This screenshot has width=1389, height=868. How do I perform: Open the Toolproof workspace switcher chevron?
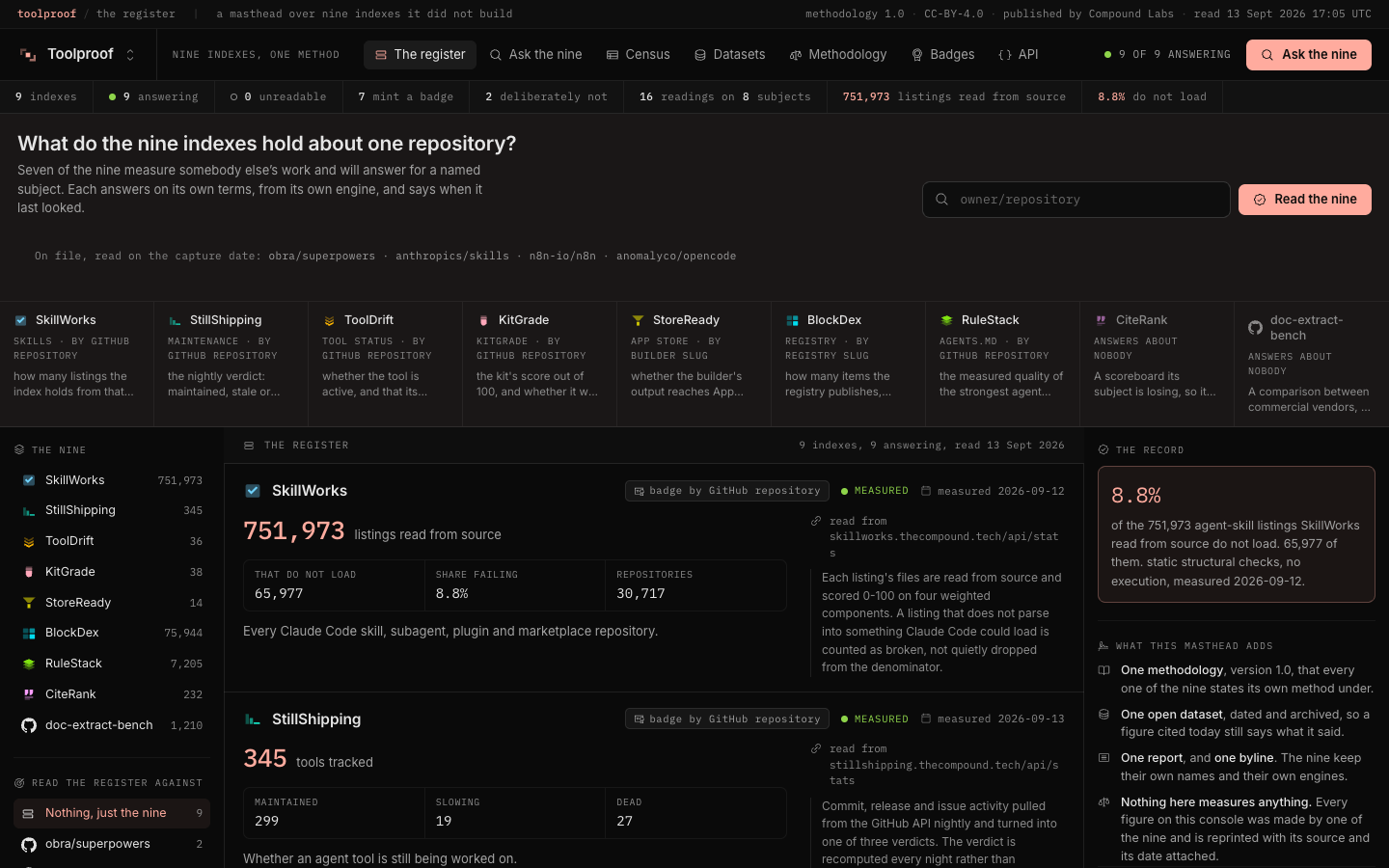pos(130,55)
